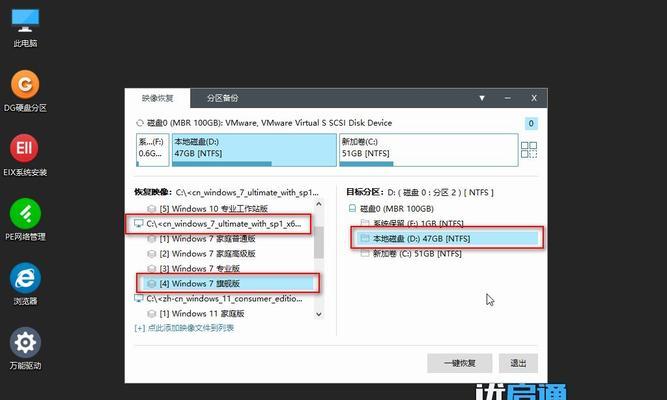
Task: Open EIX系统安装 desktop icon
Action: tap(25, 155)
